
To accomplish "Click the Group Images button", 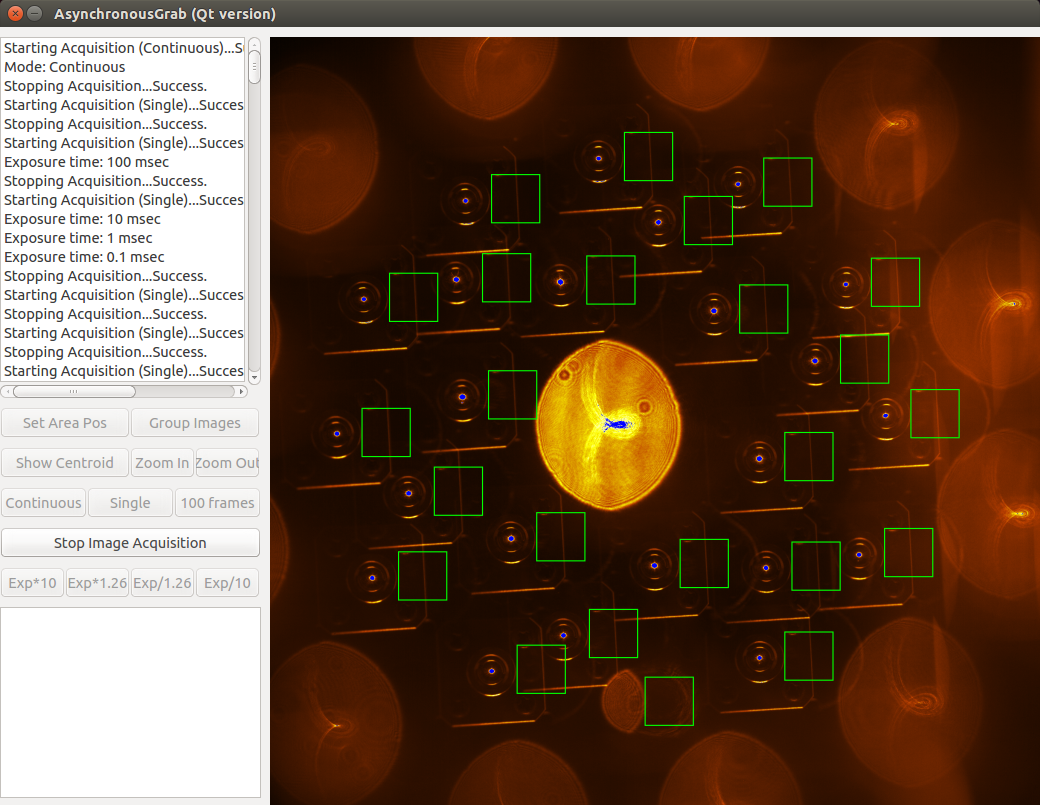I will 195,423.
